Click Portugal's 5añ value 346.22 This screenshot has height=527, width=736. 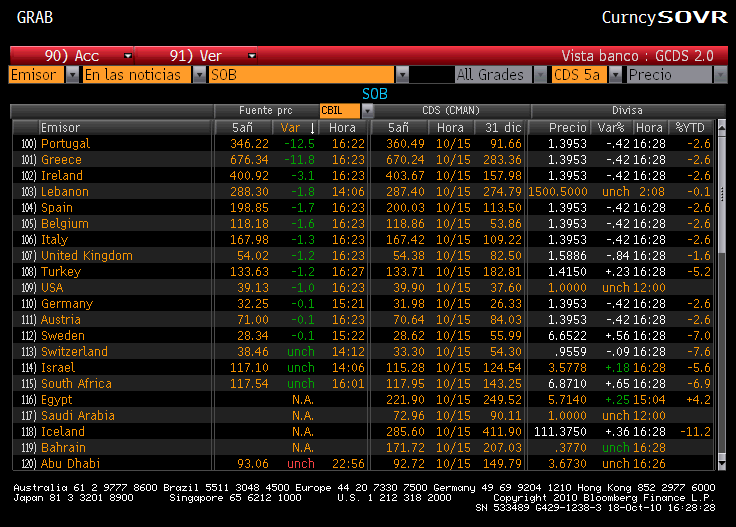[x=249, y=144]
